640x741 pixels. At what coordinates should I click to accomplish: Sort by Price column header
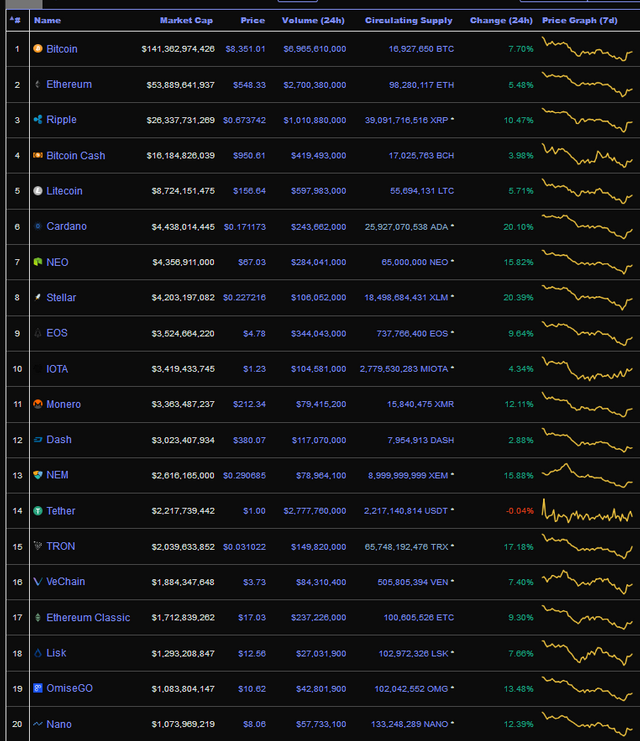pos(252,20)
